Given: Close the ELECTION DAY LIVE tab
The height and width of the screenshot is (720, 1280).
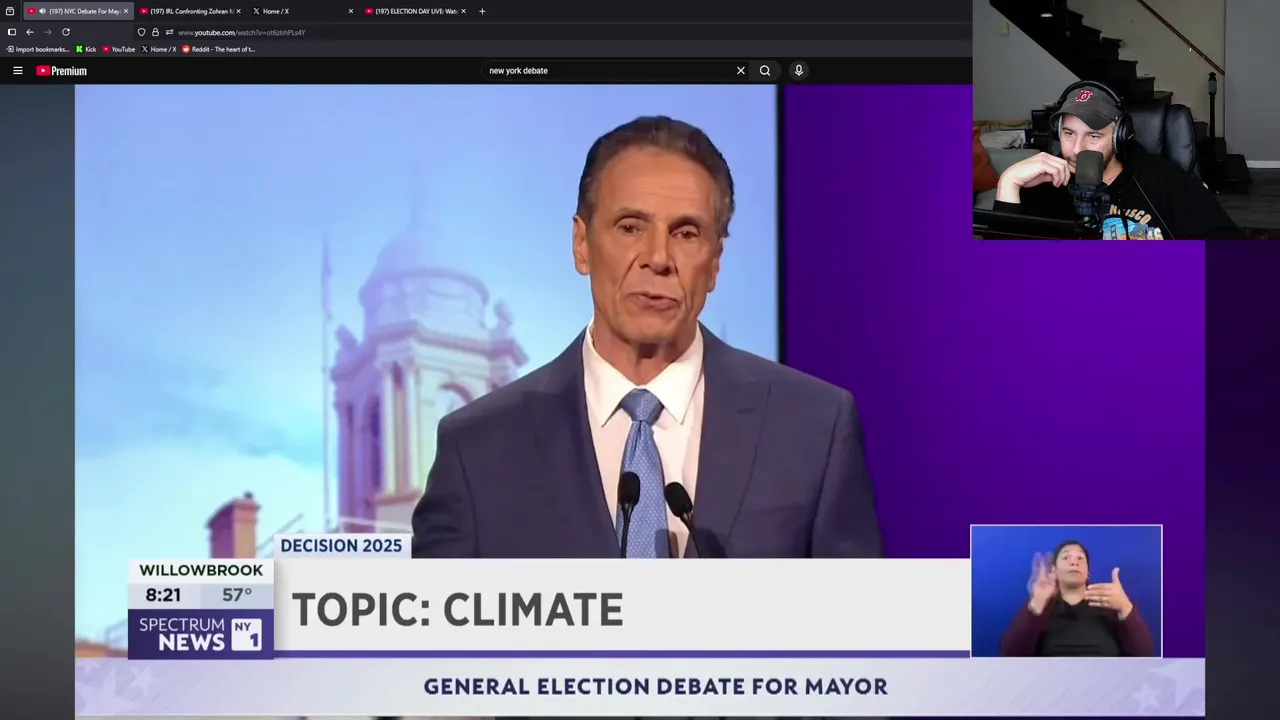Looking at the screenshot, I should pos(463,11).
